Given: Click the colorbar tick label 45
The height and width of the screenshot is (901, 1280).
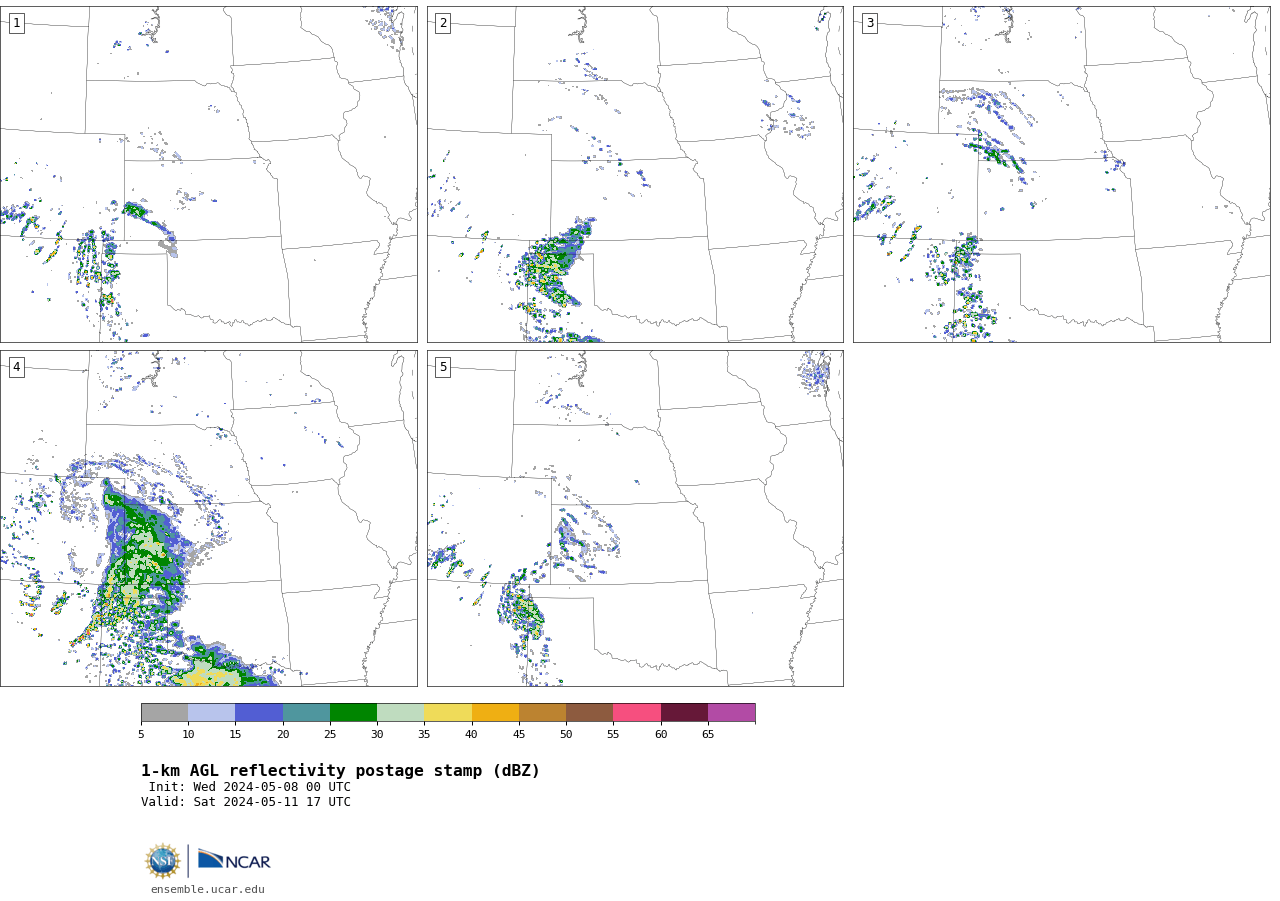Looking at the screenshot, I should pos(519,735).
